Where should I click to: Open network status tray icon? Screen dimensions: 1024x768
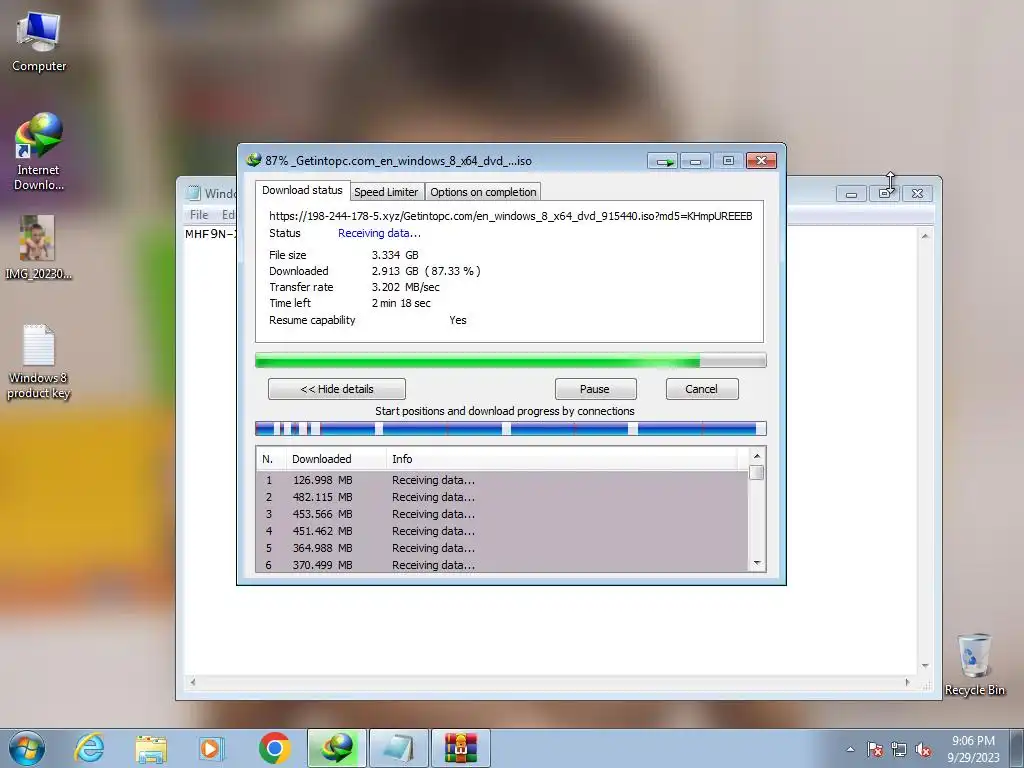(899, 749)
